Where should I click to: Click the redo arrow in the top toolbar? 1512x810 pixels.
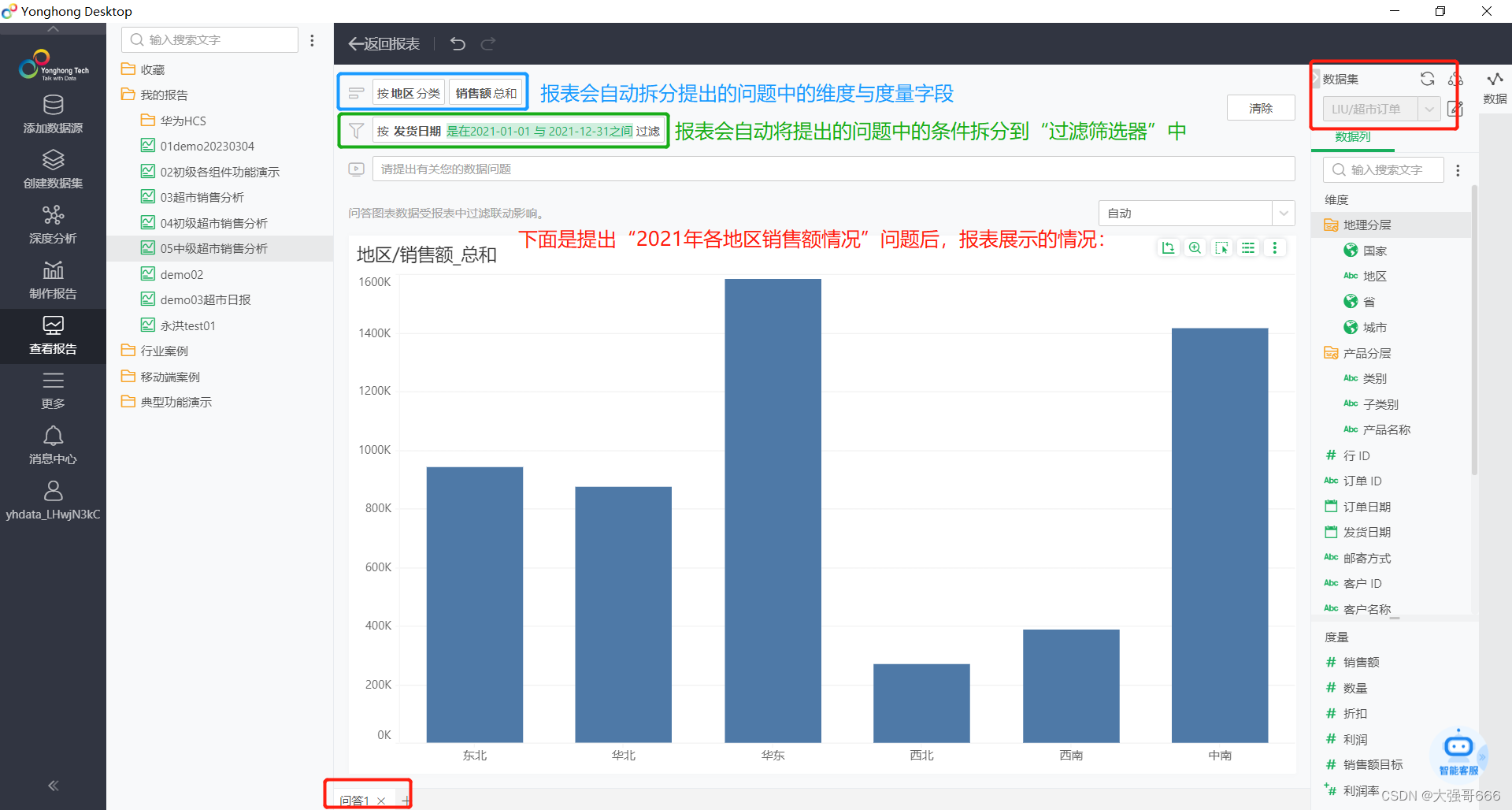coord(488,44)
